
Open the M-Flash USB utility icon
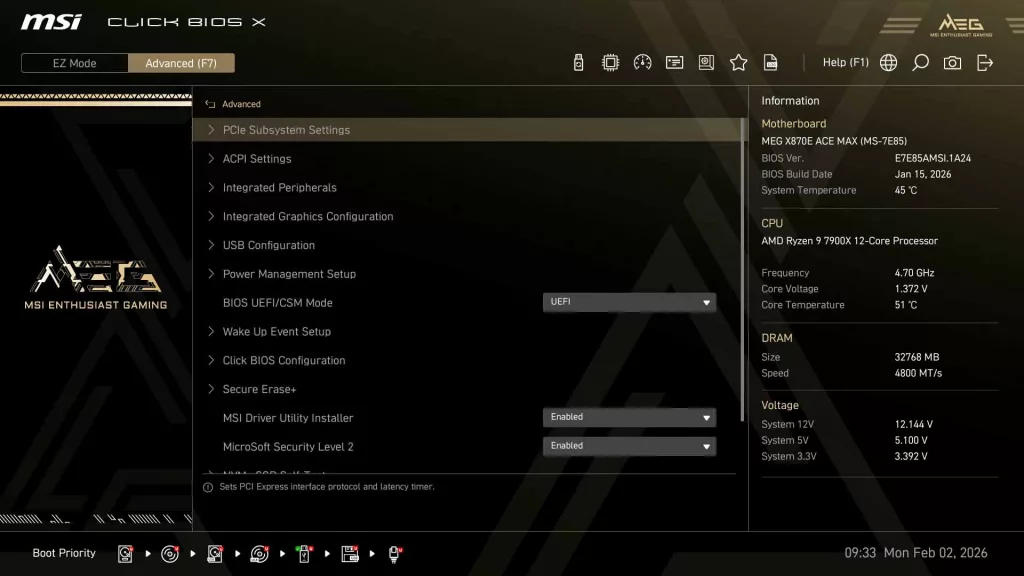click(x=578, y=62)
